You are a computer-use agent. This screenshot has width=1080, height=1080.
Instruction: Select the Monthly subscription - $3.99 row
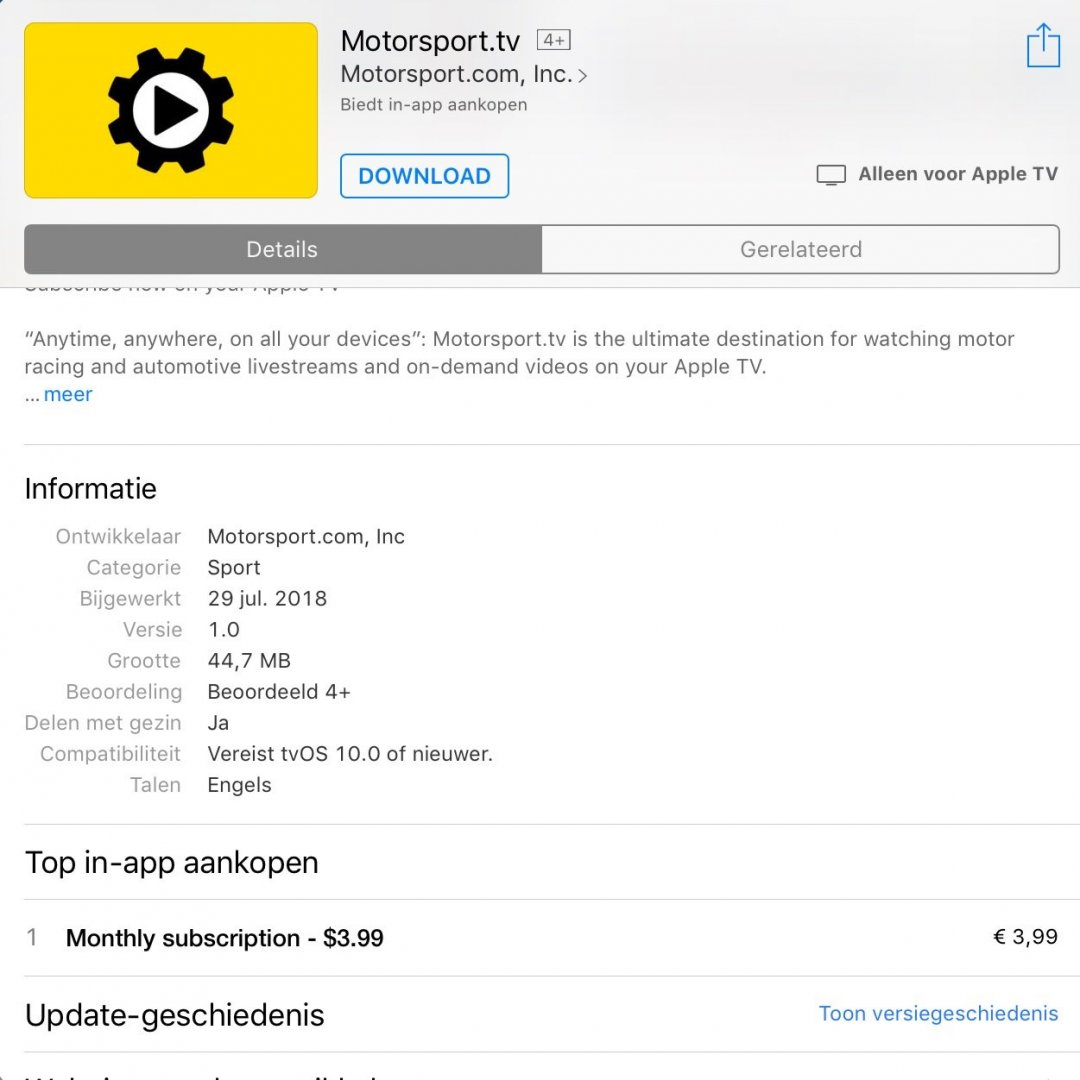pyautogui.click(x=541, y=937)
